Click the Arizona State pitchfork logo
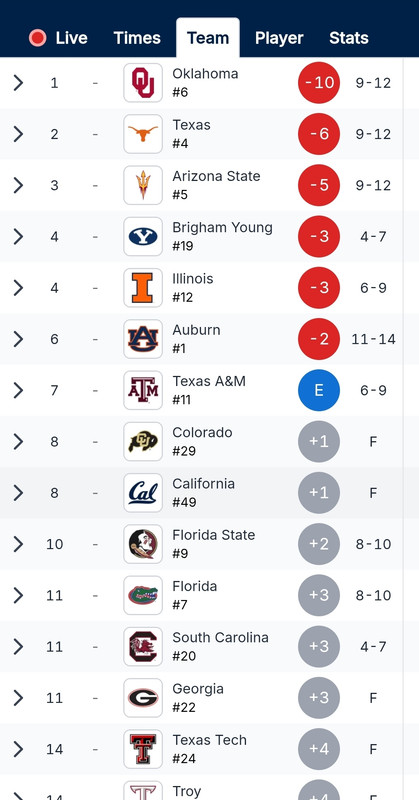The height and width of the screenshot is (800, 419). click(143, 185)
